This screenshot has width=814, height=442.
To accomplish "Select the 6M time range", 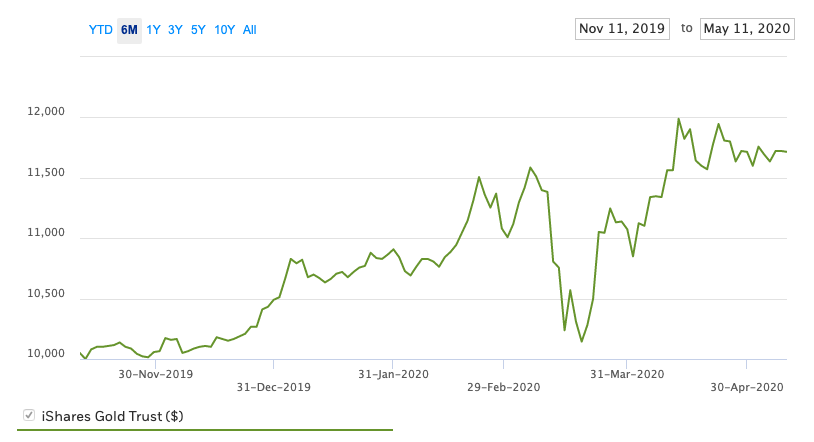I will tap(129, 30).
